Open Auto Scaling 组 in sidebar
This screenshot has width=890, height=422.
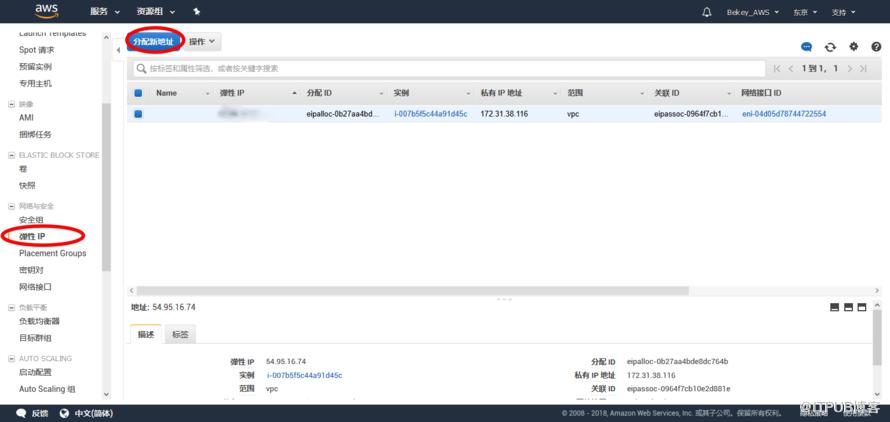47,389
